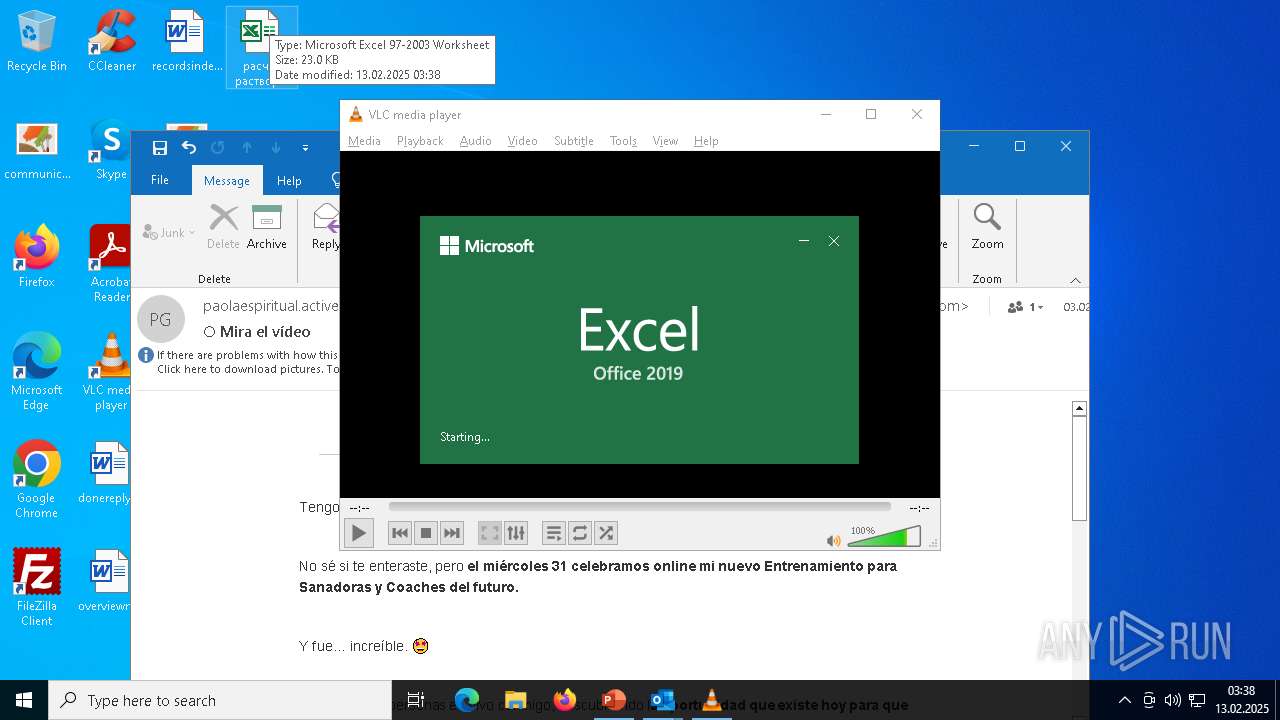
Task: Open FileZilla Client desktop shortcut
Action: click(37, 587)
